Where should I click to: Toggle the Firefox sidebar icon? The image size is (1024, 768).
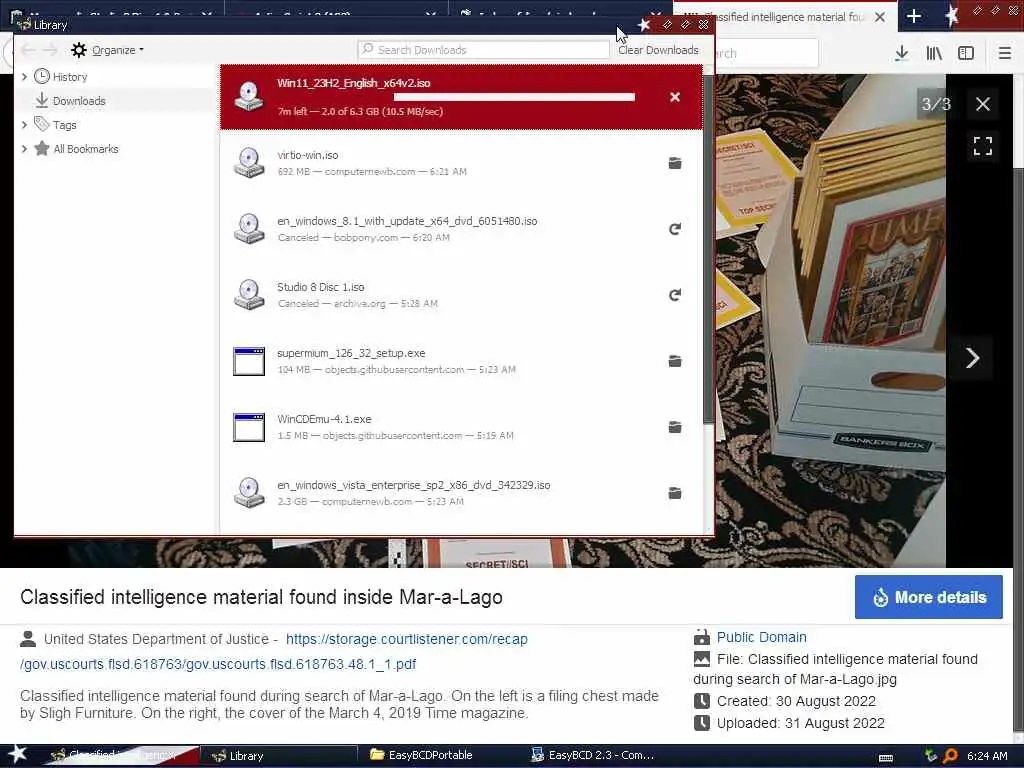[966, 53]
